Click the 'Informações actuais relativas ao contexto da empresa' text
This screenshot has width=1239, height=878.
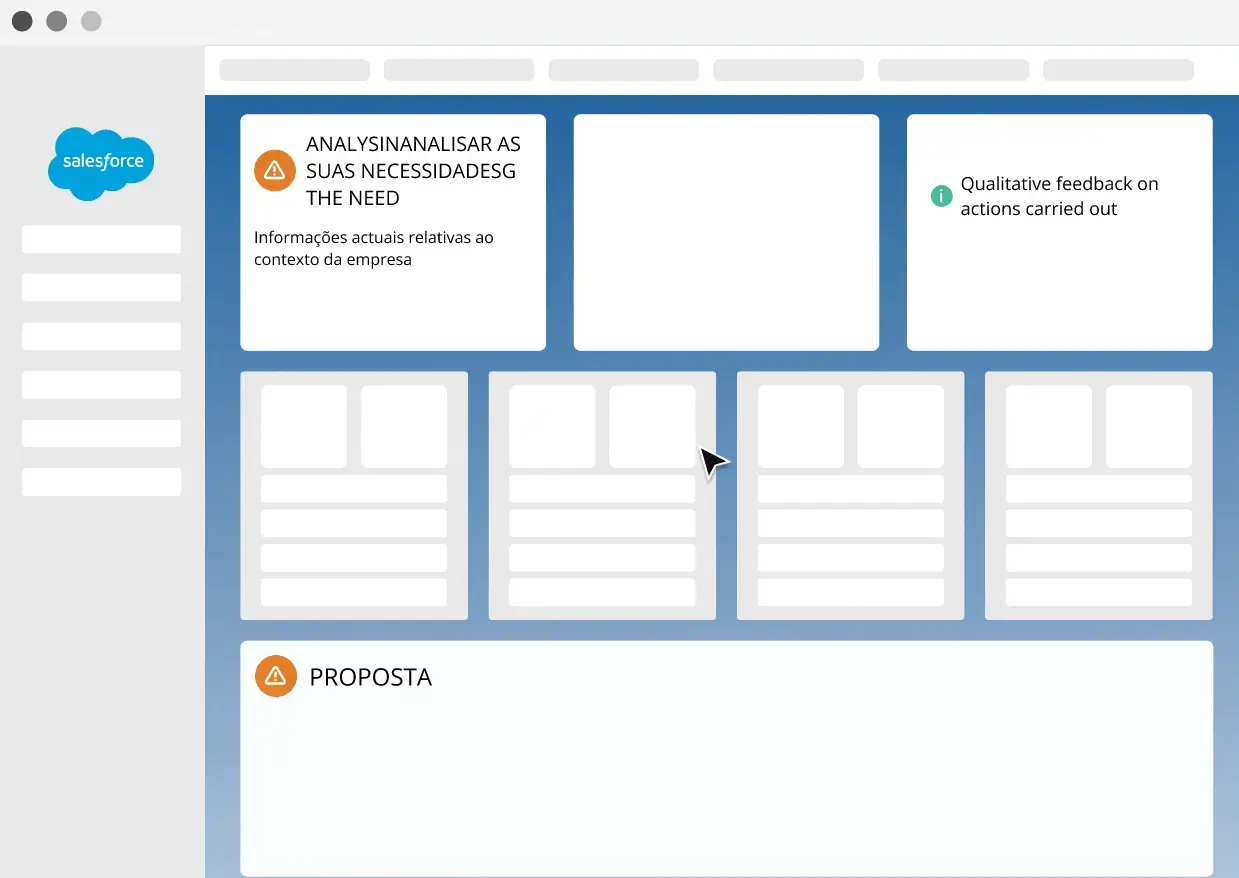(x=374, y=248)
